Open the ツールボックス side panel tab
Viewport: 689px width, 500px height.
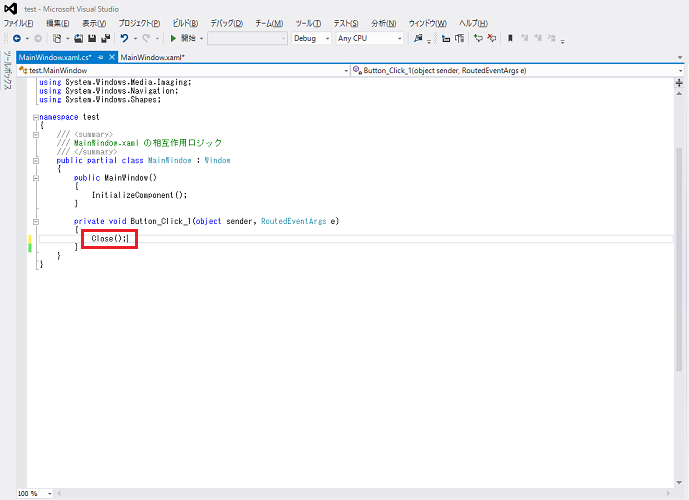7,70
